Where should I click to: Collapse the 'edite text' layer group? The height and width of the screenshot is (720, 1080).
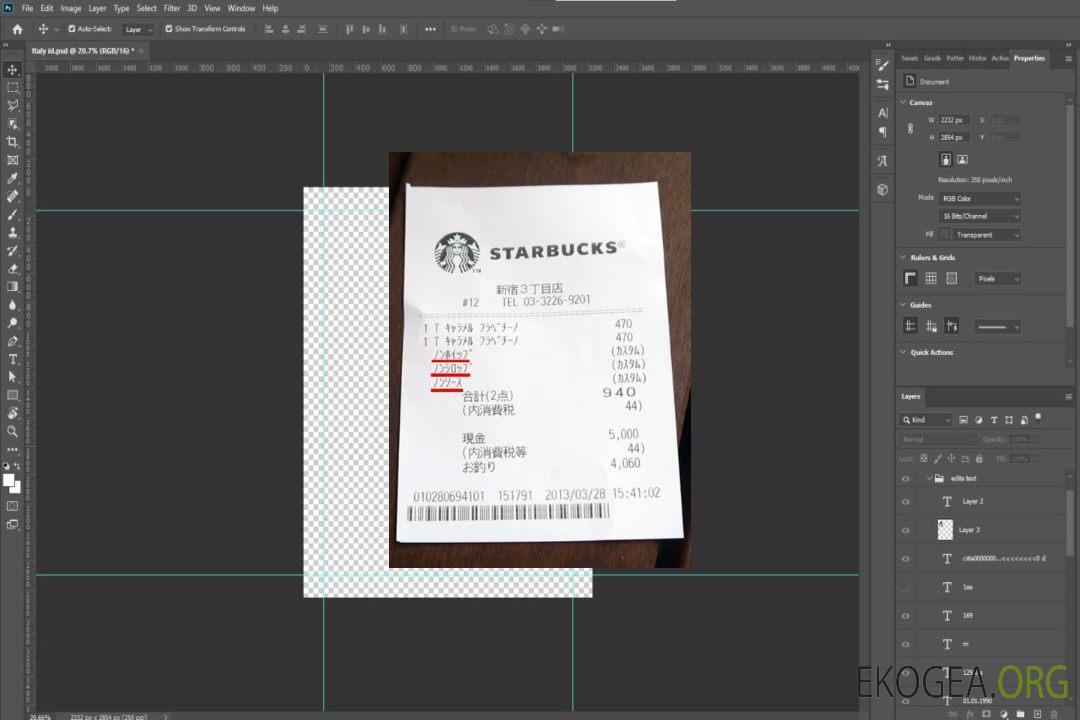pos(929,478)
